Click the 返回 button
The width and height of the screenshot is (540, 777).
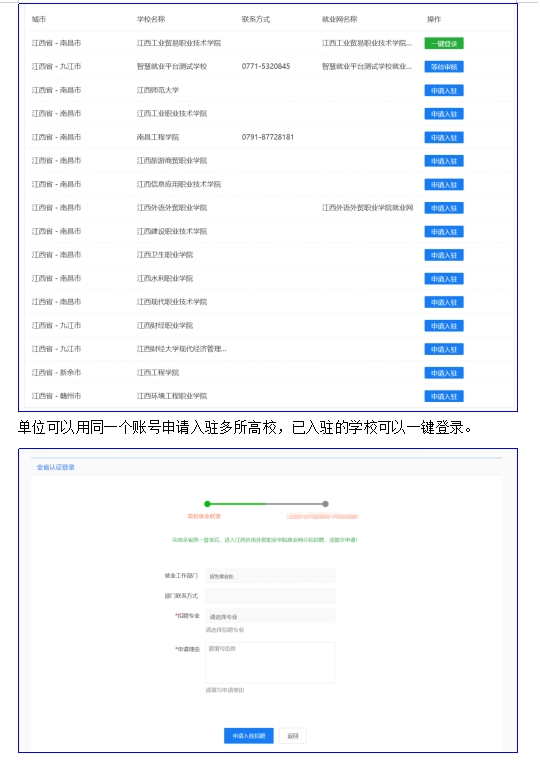click(293, 736)
